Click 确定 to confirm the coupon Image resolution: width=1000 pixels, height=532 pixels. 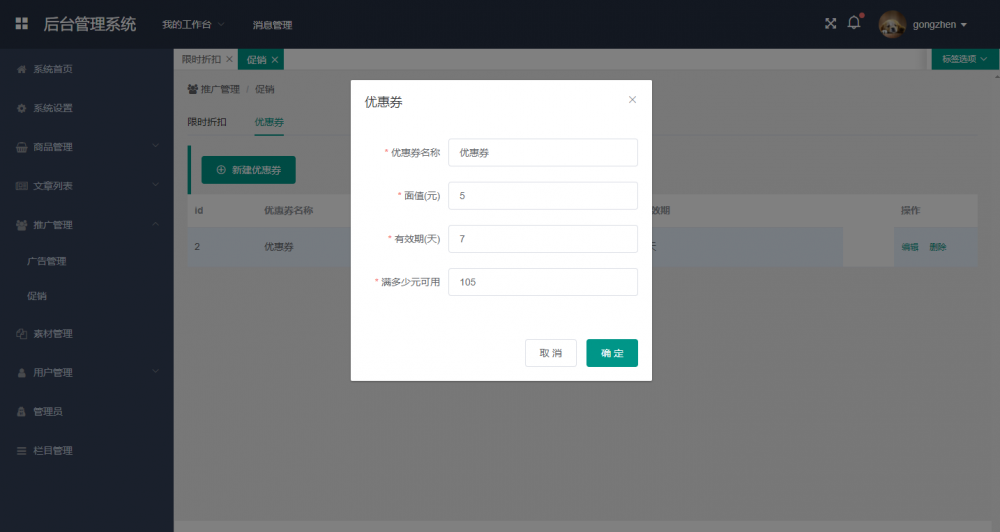point(612,353)
